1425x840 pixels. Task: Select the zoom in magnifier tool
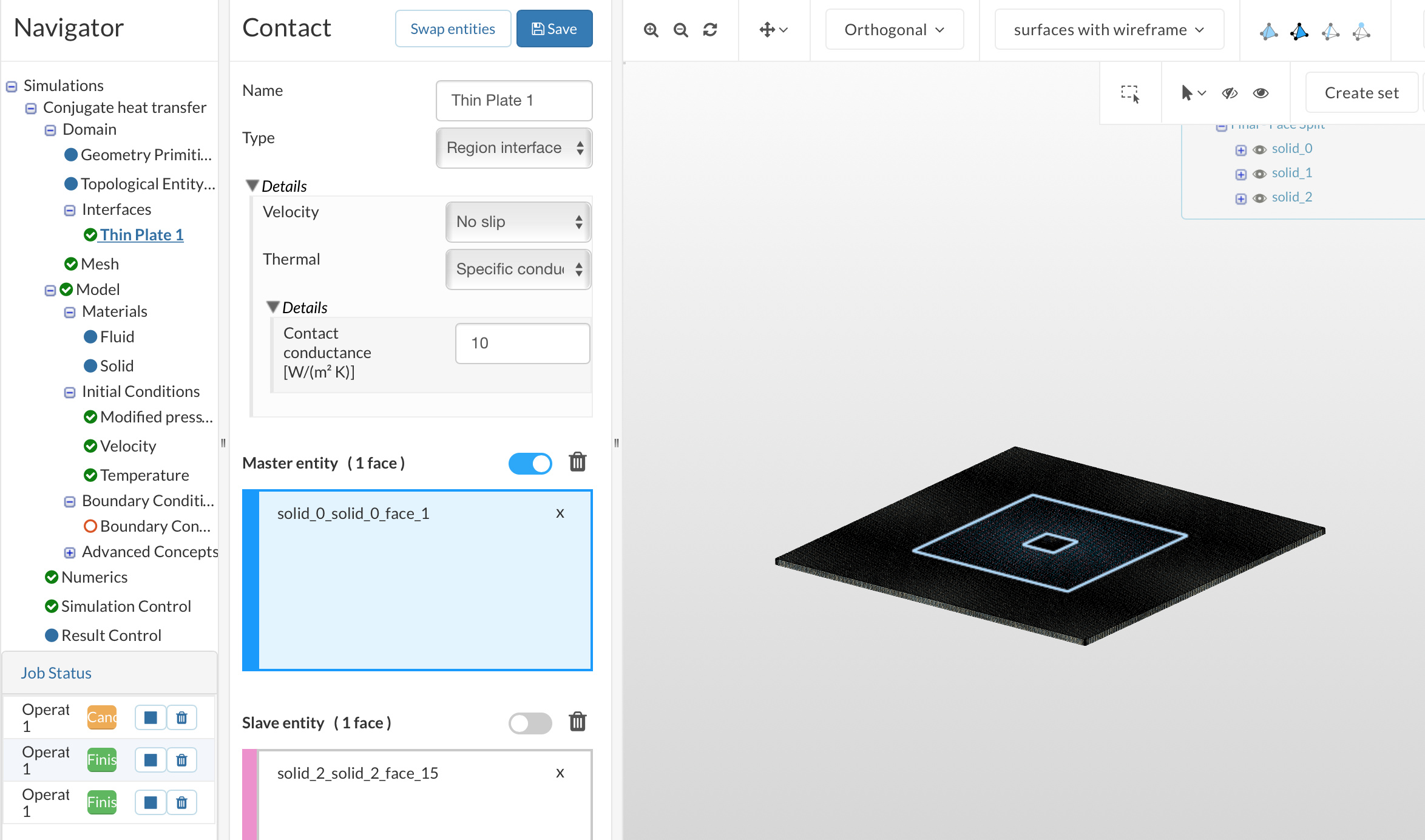pyautogui.click(x=650, y=29)
